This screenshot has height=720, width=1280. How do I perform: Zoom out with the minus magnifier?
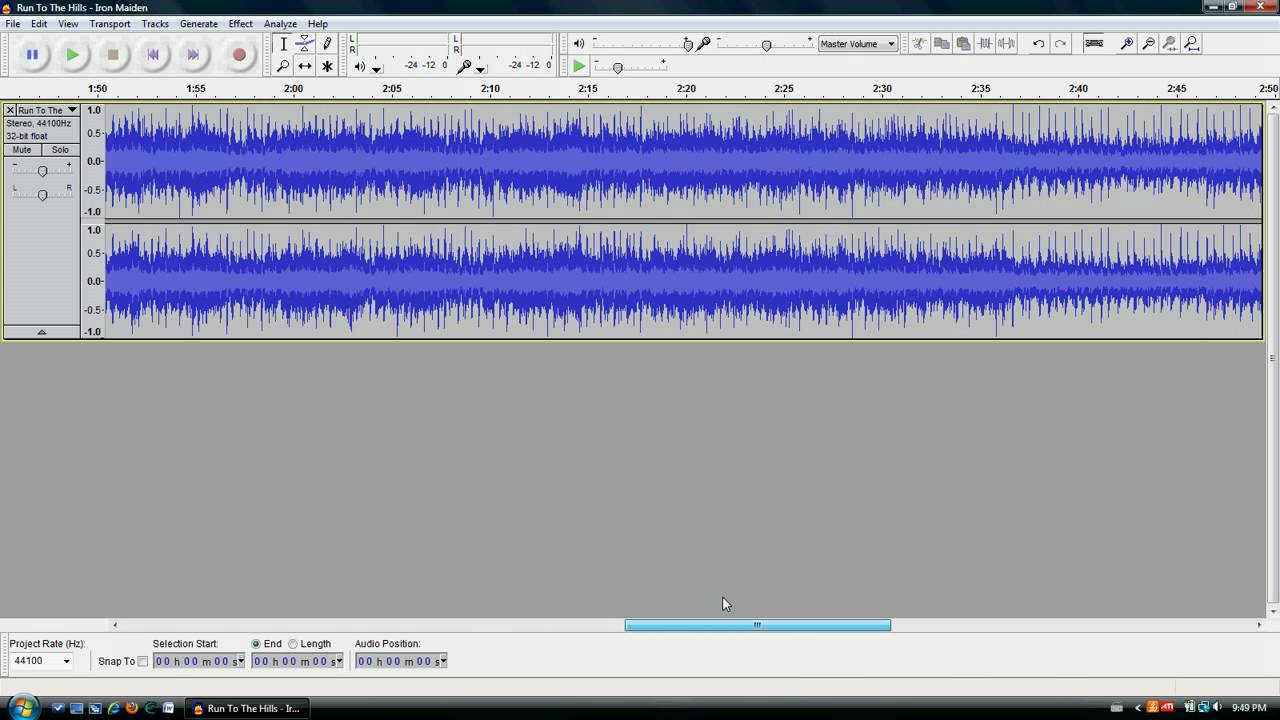(1149, 43)
